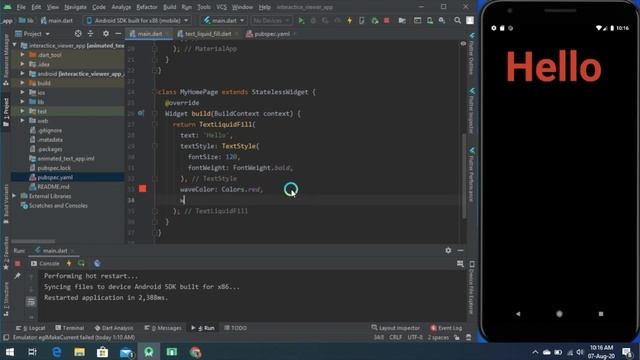Viewport: 640px width, 360px height.
Task: Expand the android folder
Action: [x=22, y=74]
